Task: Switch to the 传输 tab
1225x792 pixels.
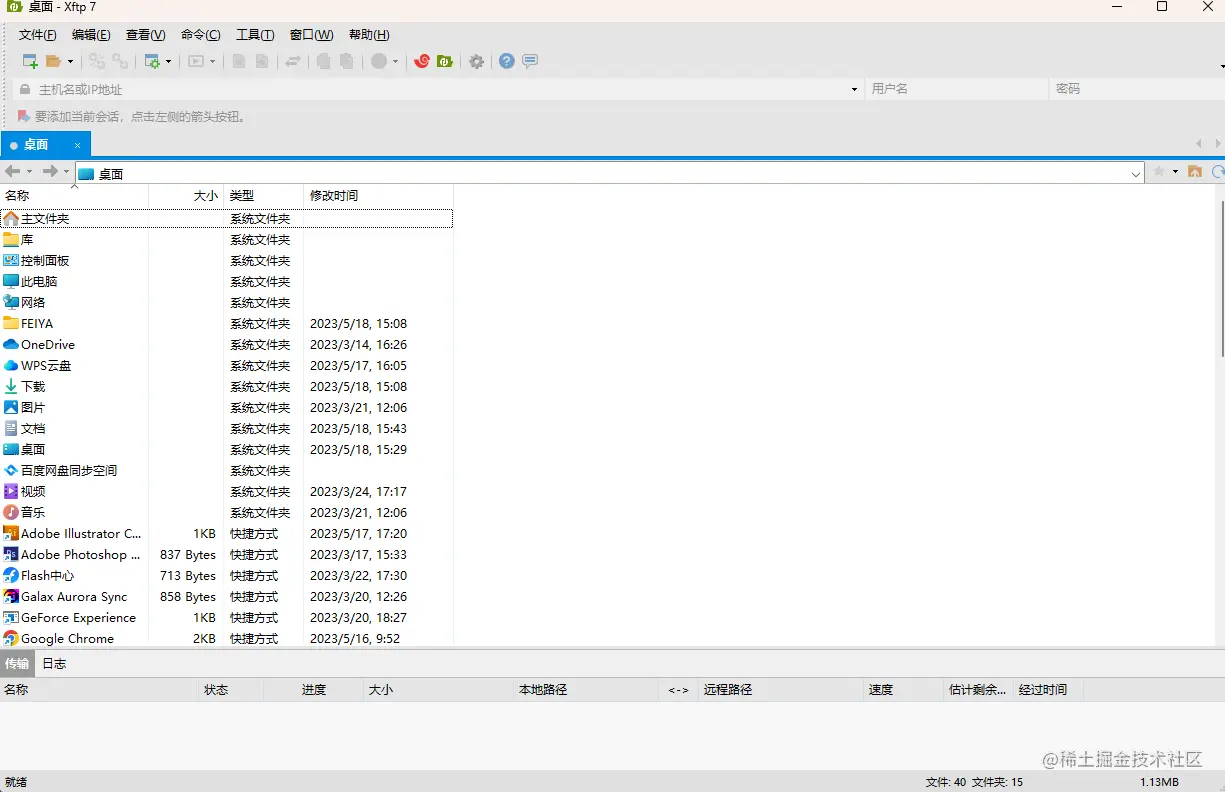Action: pyautogui.click(x=17, y=663)
